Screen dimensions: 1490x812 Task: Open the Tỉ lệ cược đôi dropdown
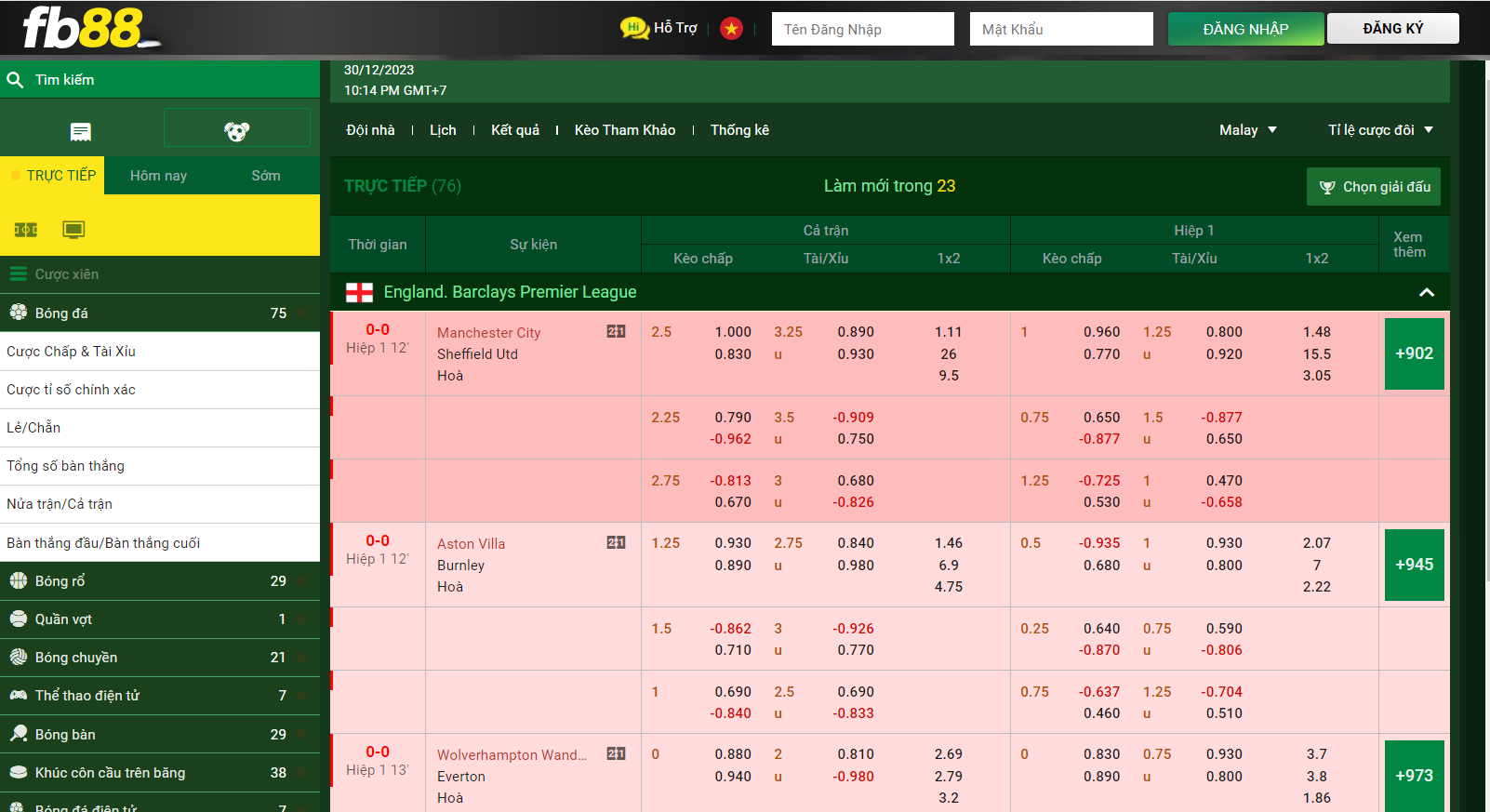(1380, 130)
